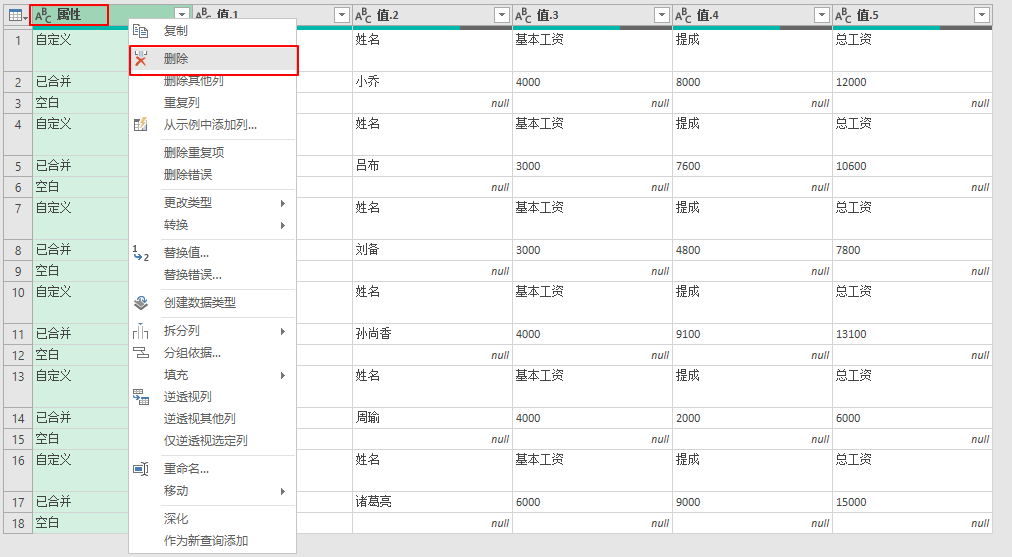Click the Replace Values icon
The height and width of the screenshot is (557, 1012).
click(141, 252)
